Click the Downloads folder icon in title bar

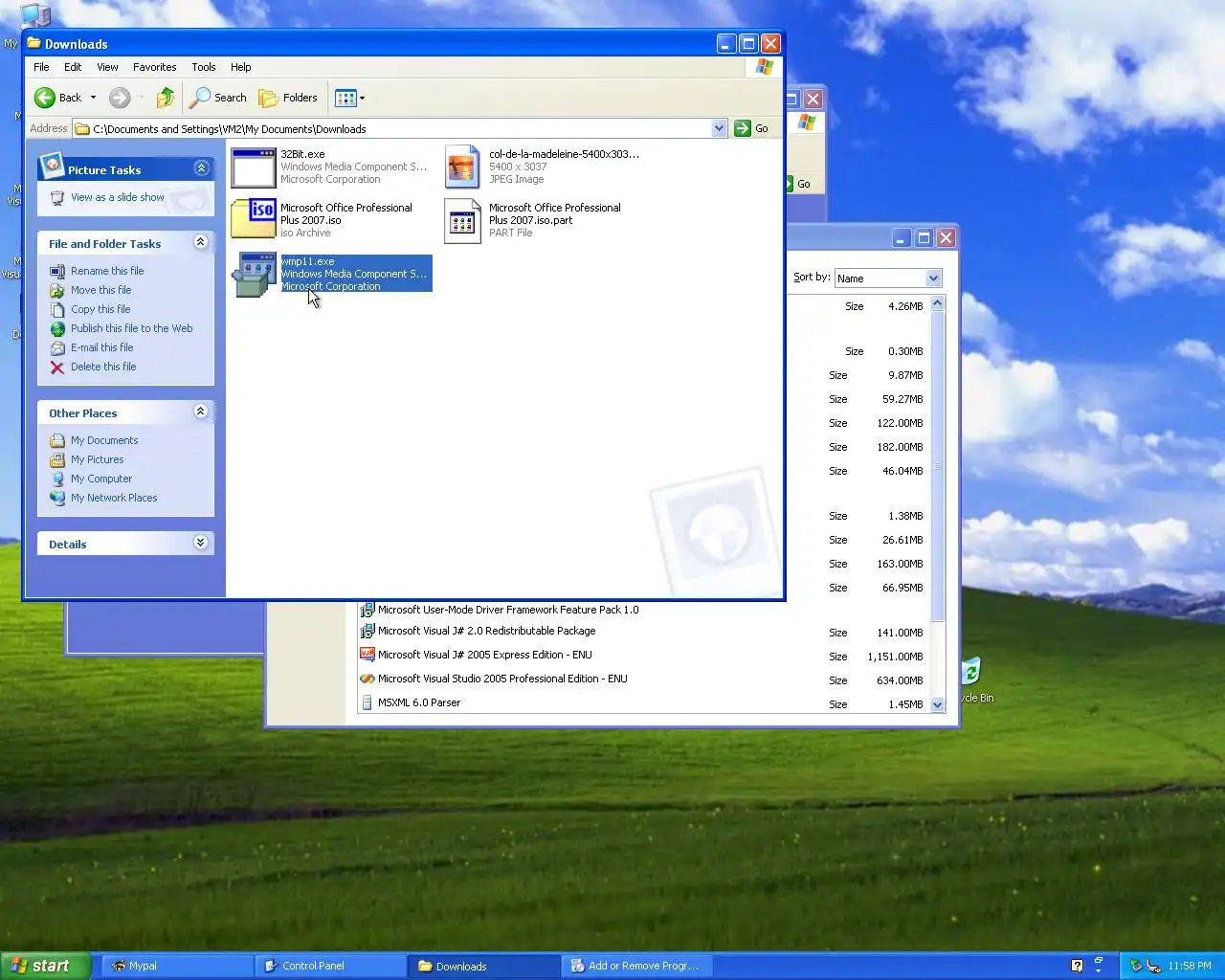point(34,43)
